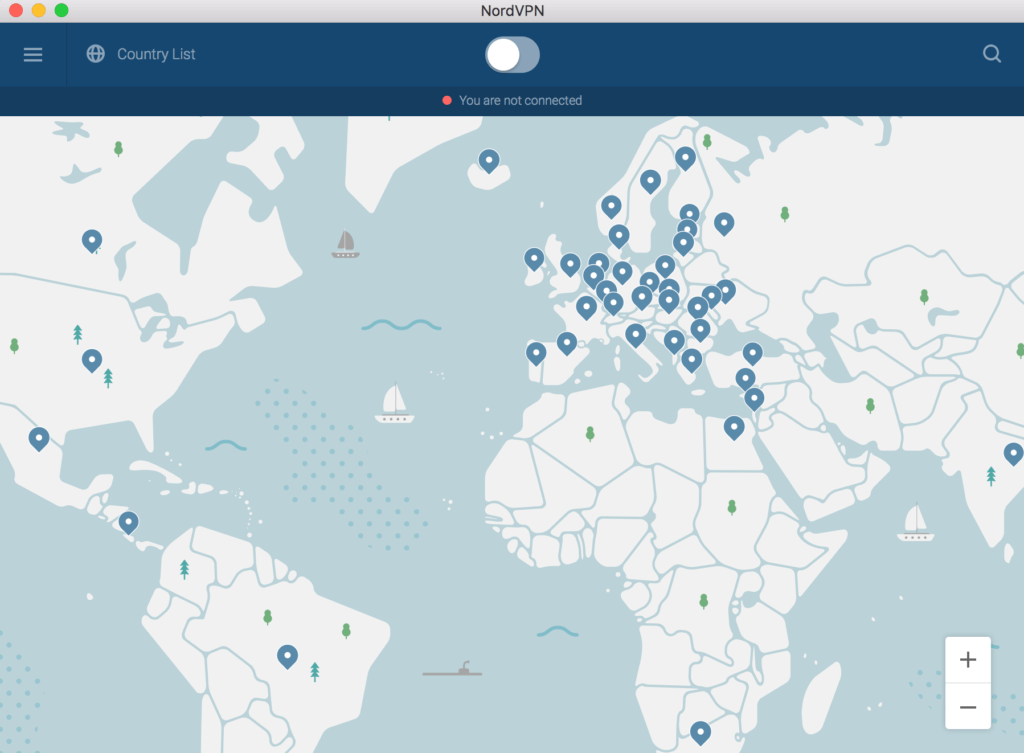Image resolution: width=1024 pixels, height=753 pixels.
Task: Select the Canada server pin
Action: (x=92, y=241)
